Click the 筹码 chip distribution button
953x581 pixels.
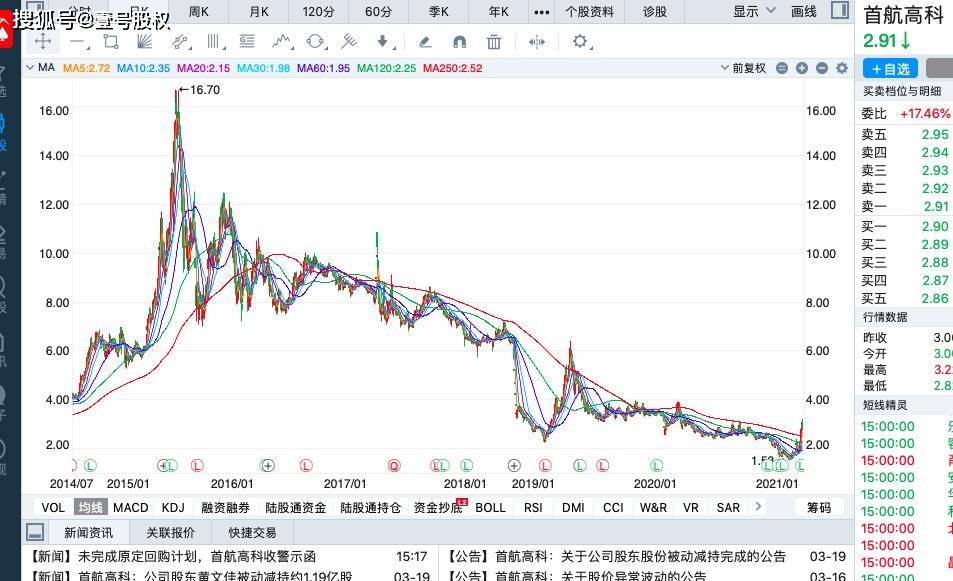coord(818,507)
